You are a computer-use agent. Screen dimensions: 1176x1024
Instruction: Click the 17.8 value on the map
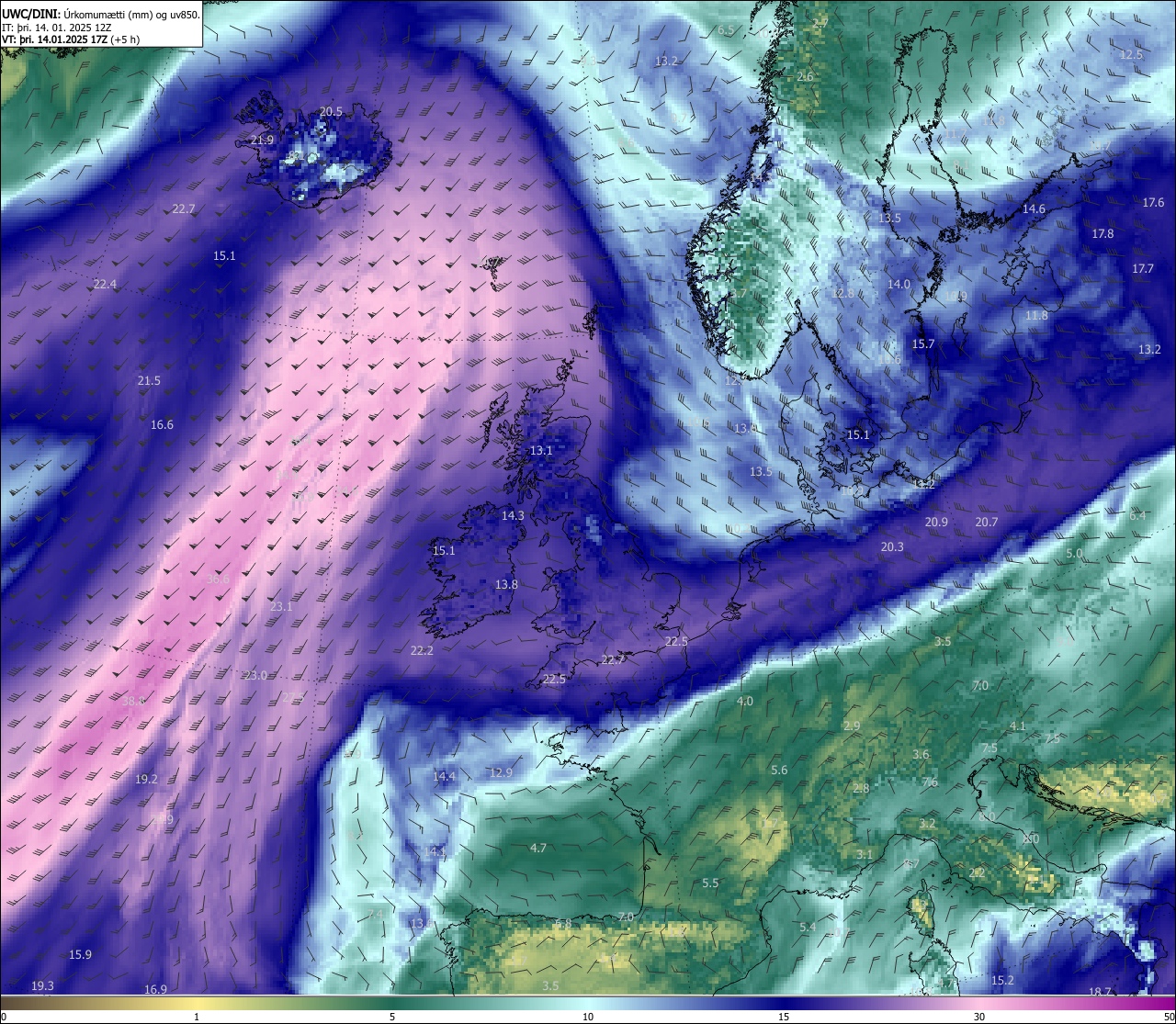[x=1102, y=233]
